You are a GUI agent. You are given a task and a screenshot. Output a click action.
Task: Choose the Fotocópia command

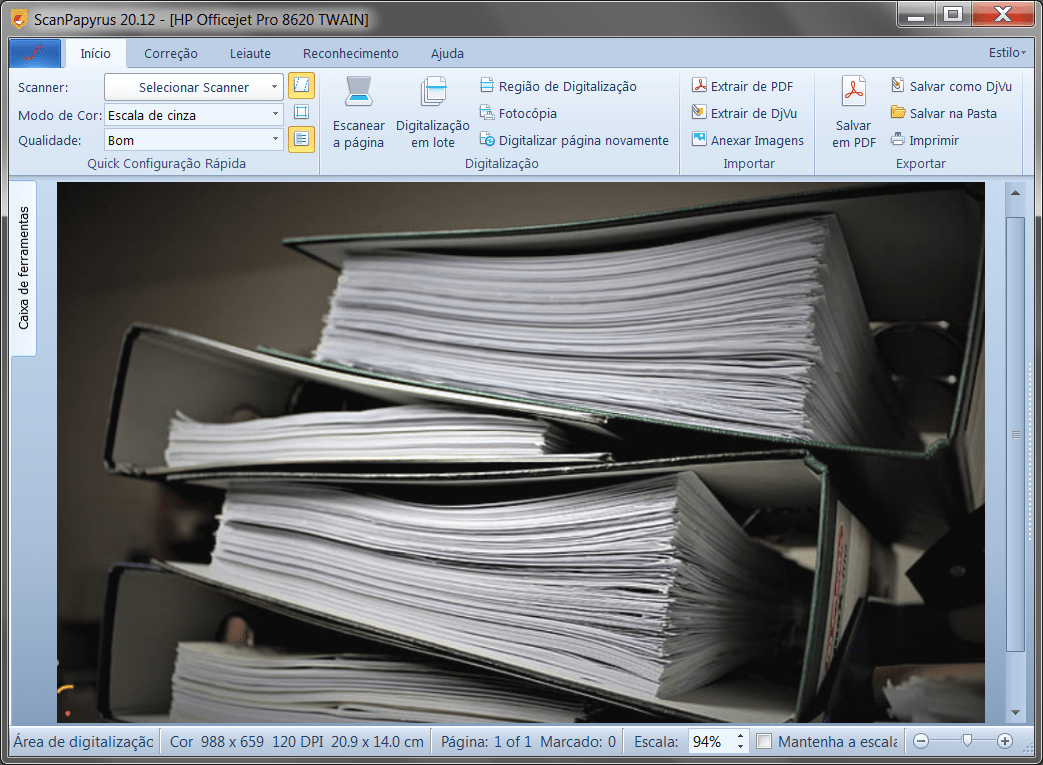tap(518, 114)
